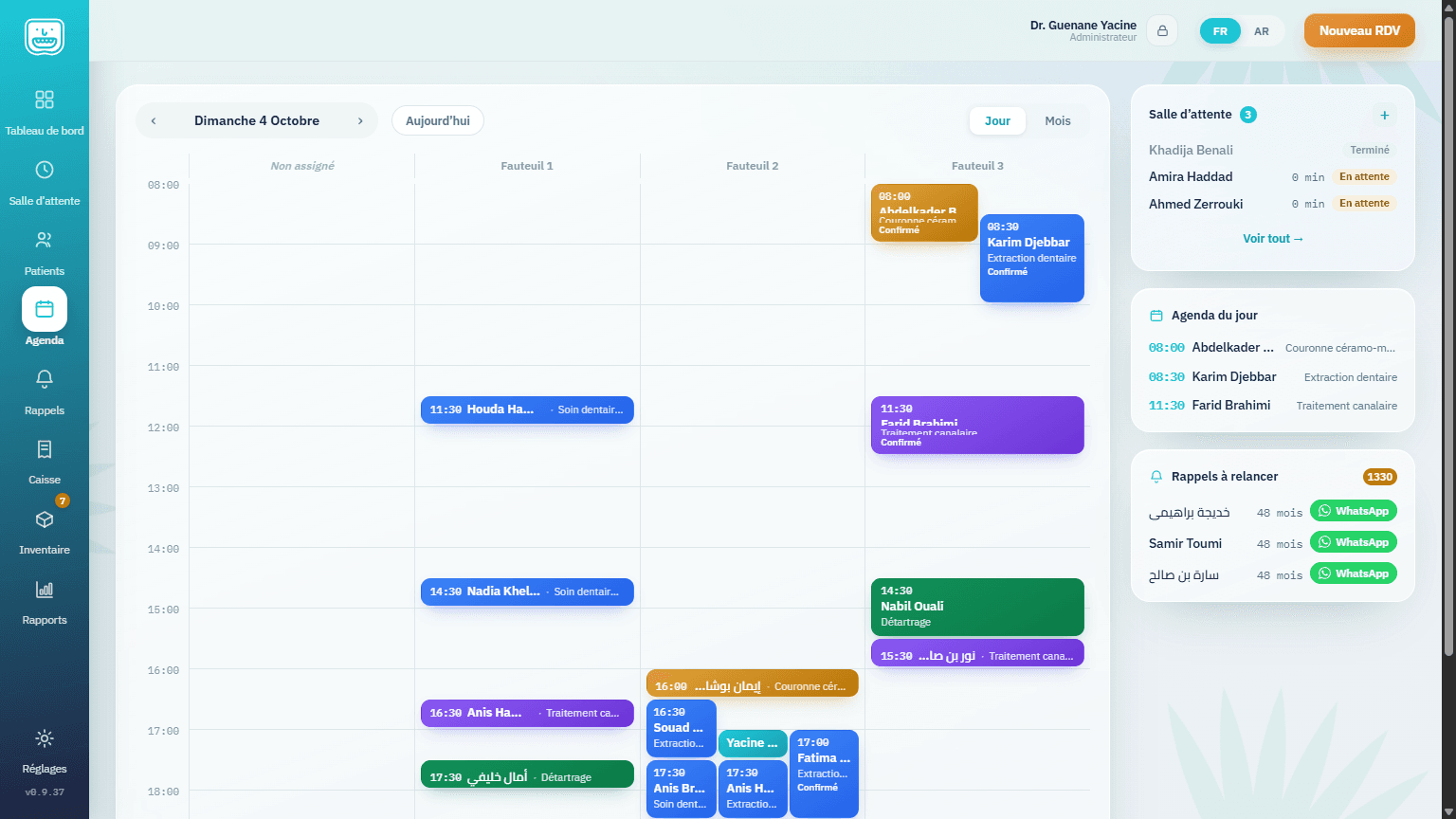Open Caisse receipt icon in sidebar
Screen dimensions: 1456x819
coord(45,449)
